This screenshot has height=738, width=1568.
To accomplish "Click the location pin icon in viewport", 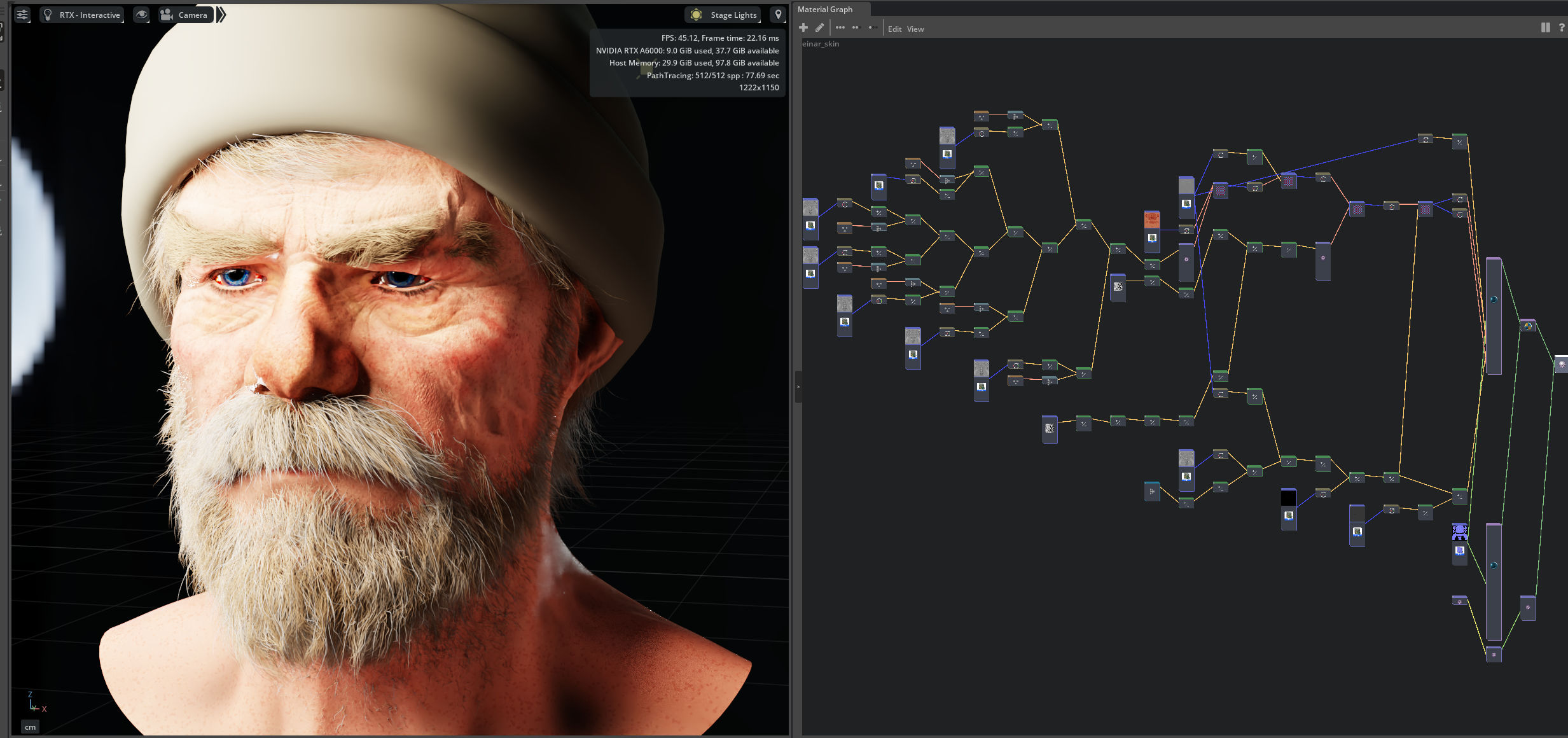I will pos(778,15).
